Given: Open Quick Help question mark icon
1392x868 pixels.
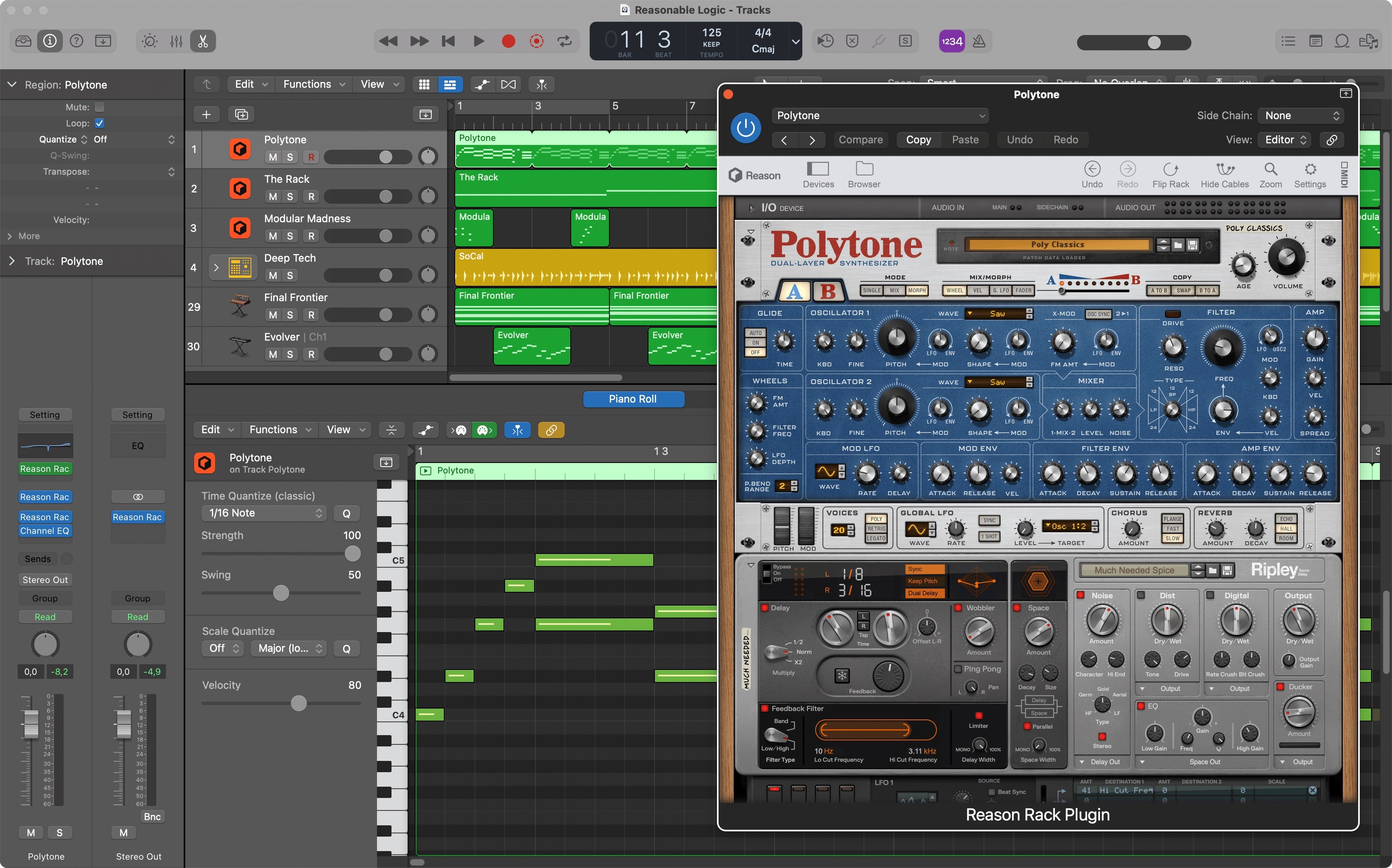Looking at the screenshot, I should [x=77, y=41].
